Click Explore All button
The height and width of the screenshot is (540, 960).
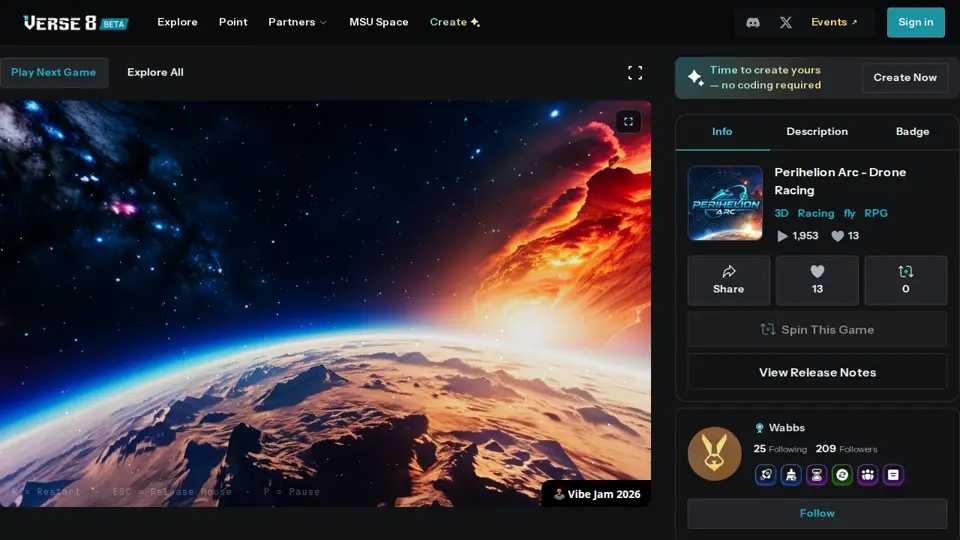pos(155,72)
